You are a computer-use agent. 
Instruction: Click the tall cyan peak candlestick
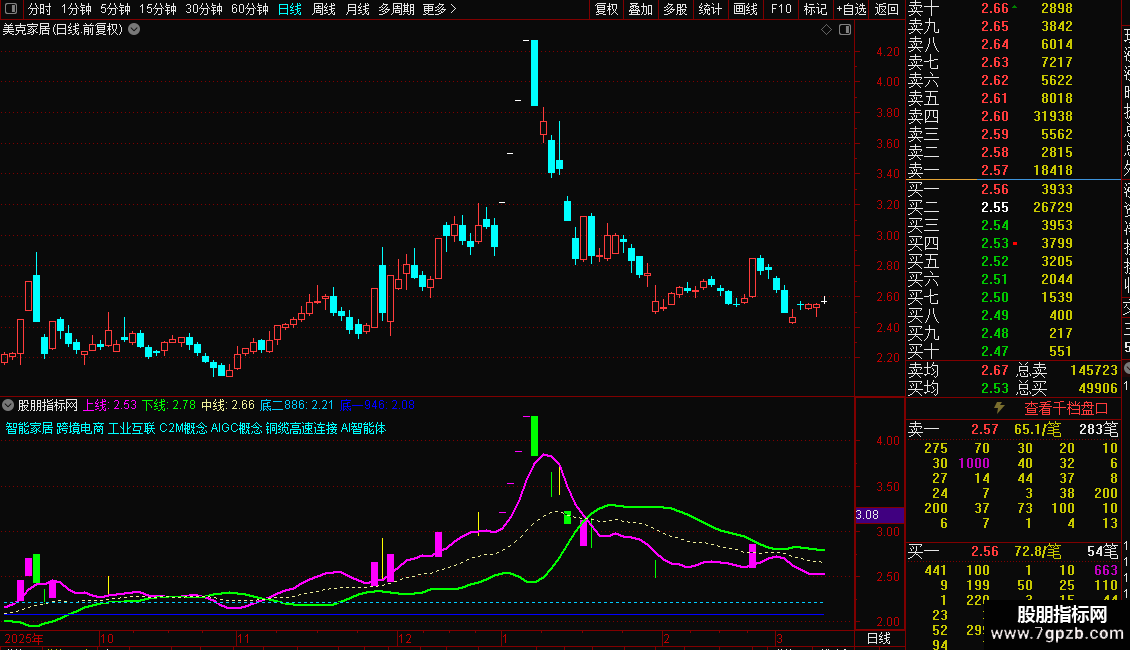point(534,73)
